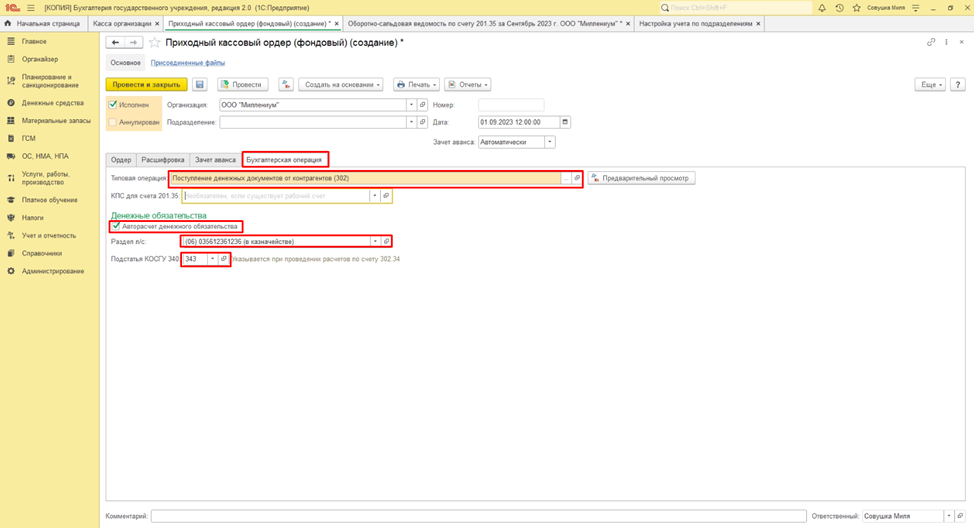Image resolution: width=974 pixels, height=528 pixels.
Task: Open Оборотно-сальдовая ведомость tab
Action: pyautogui.click(x=483, y=24)
